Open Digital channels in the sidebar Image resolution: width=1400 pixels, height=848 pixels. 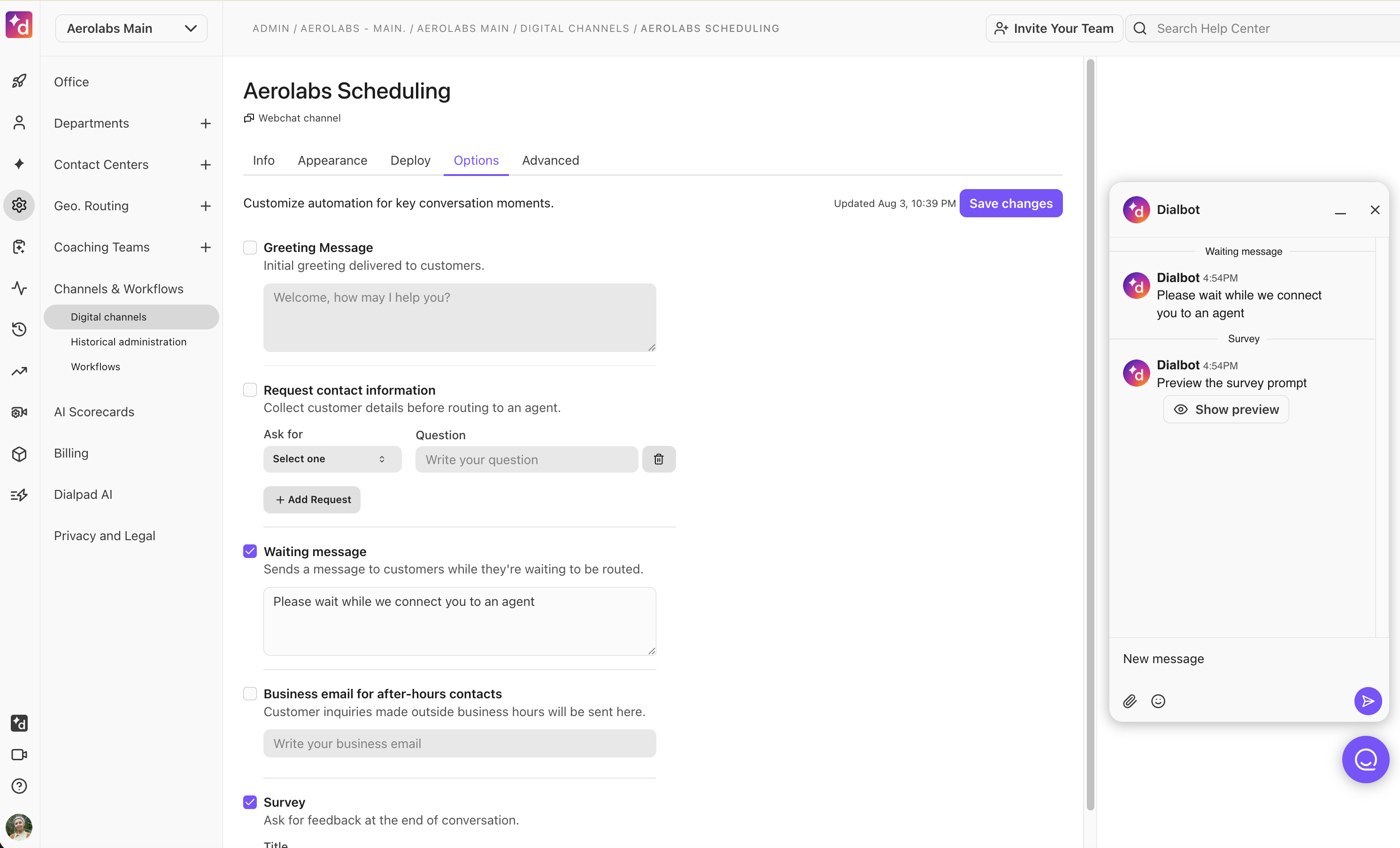pyautogui.click(x=131, y=317)
